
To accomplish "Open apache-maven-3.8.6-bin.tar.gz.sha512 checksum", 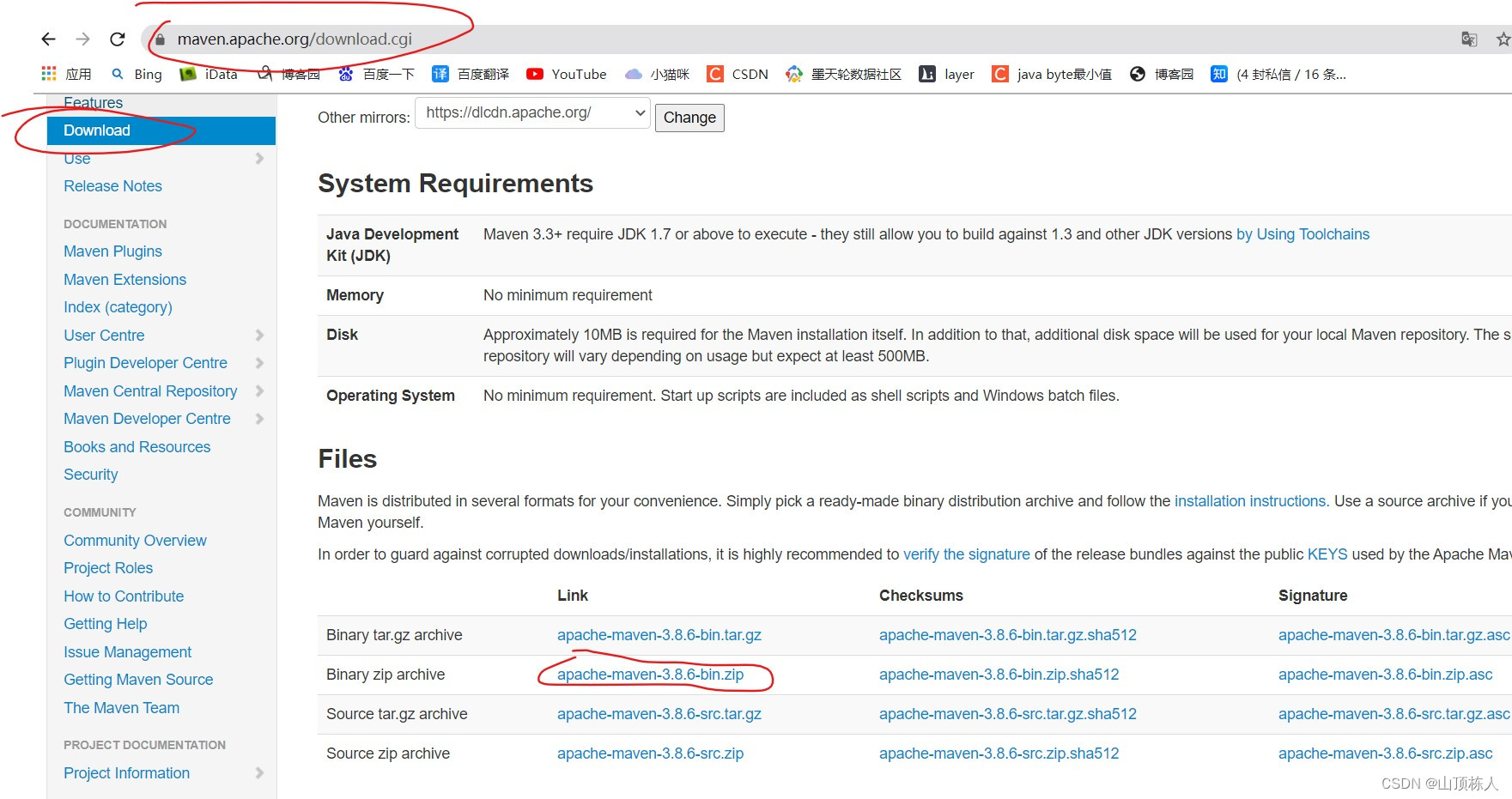I will pyautogui.click(x=1007, y=635).
